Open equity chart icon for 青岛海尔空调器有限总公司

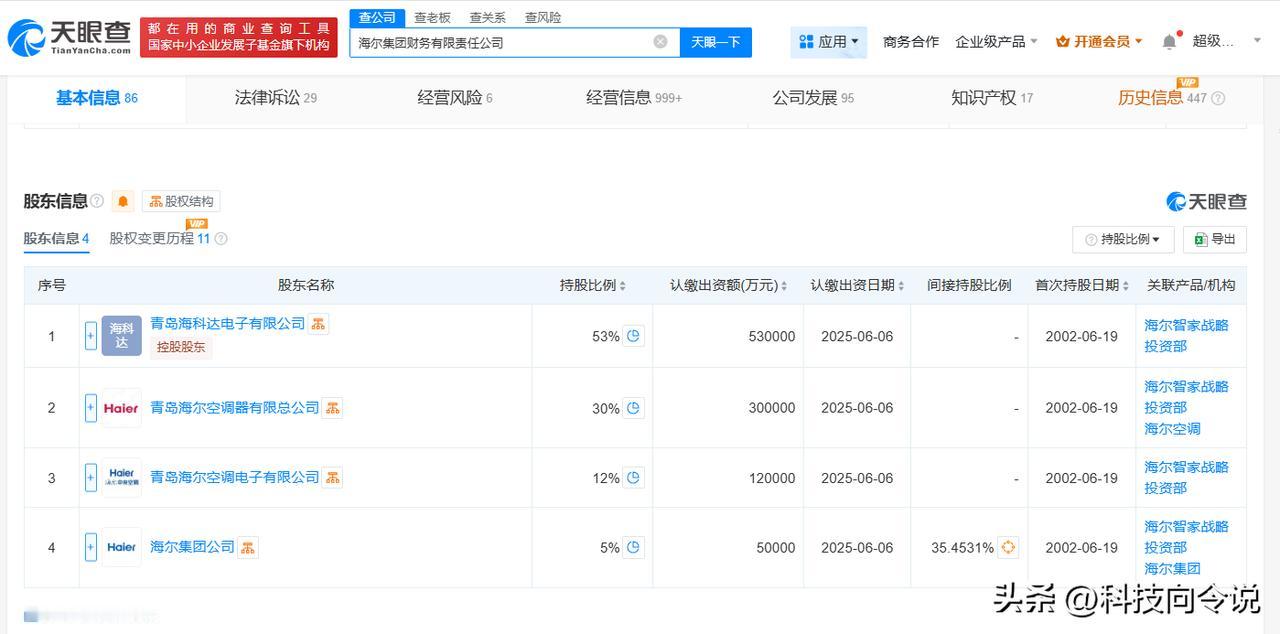pos(332,408)
